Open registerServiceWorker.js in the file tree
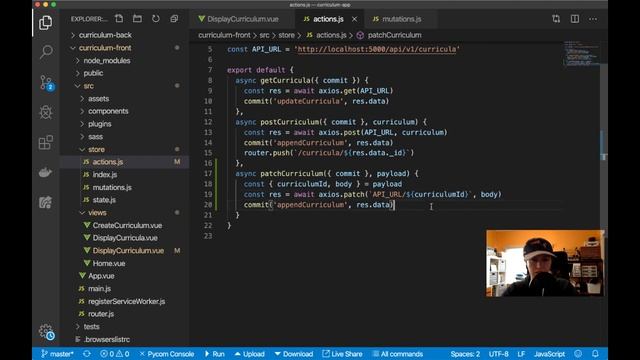This screenshot has height=360, width=640. coord(127,301)
